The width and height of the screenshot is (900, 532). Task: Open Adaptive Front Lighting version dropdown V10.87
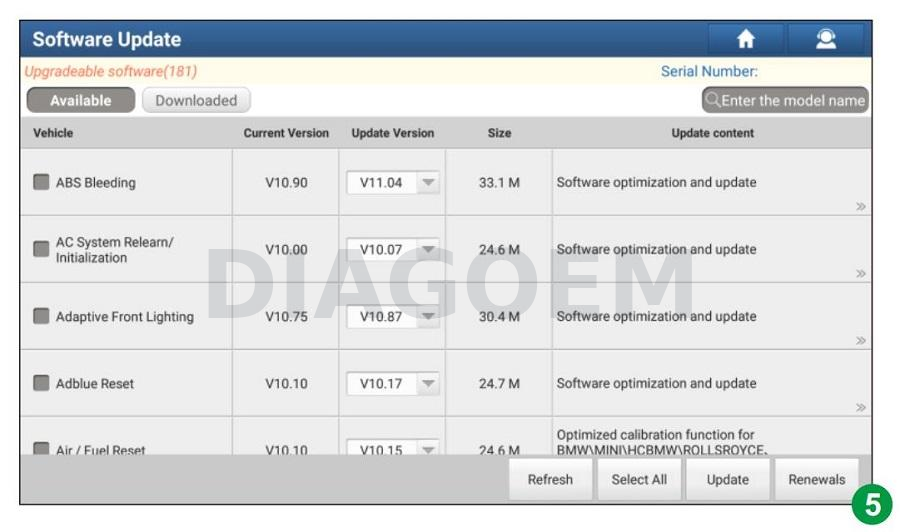pos(393,316)
